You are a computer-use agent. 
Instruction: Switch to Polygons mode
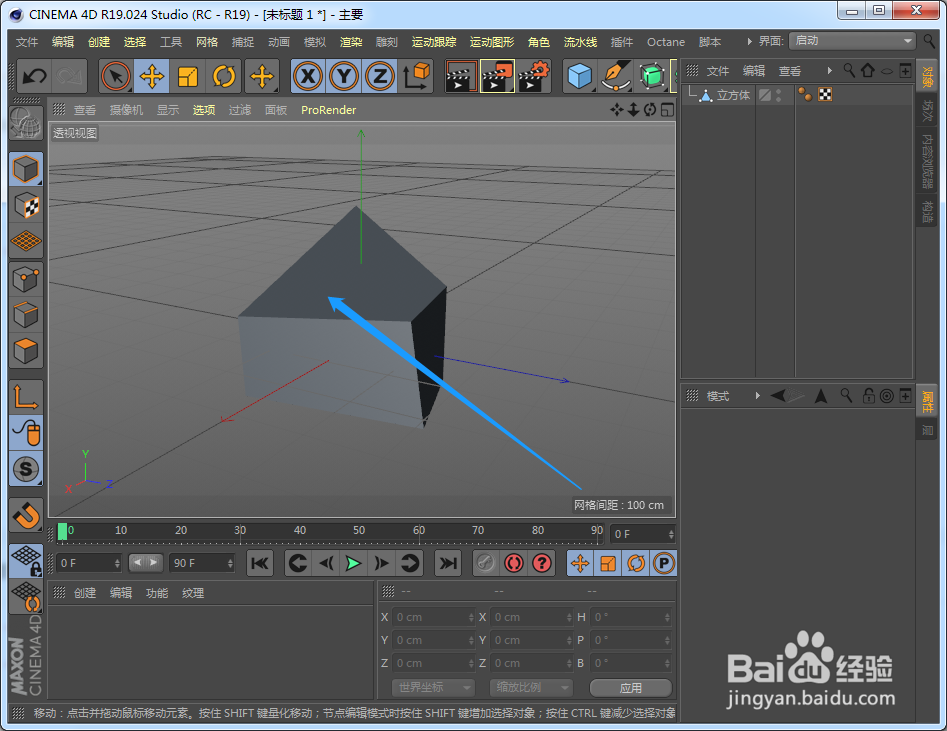click(26, 351)
